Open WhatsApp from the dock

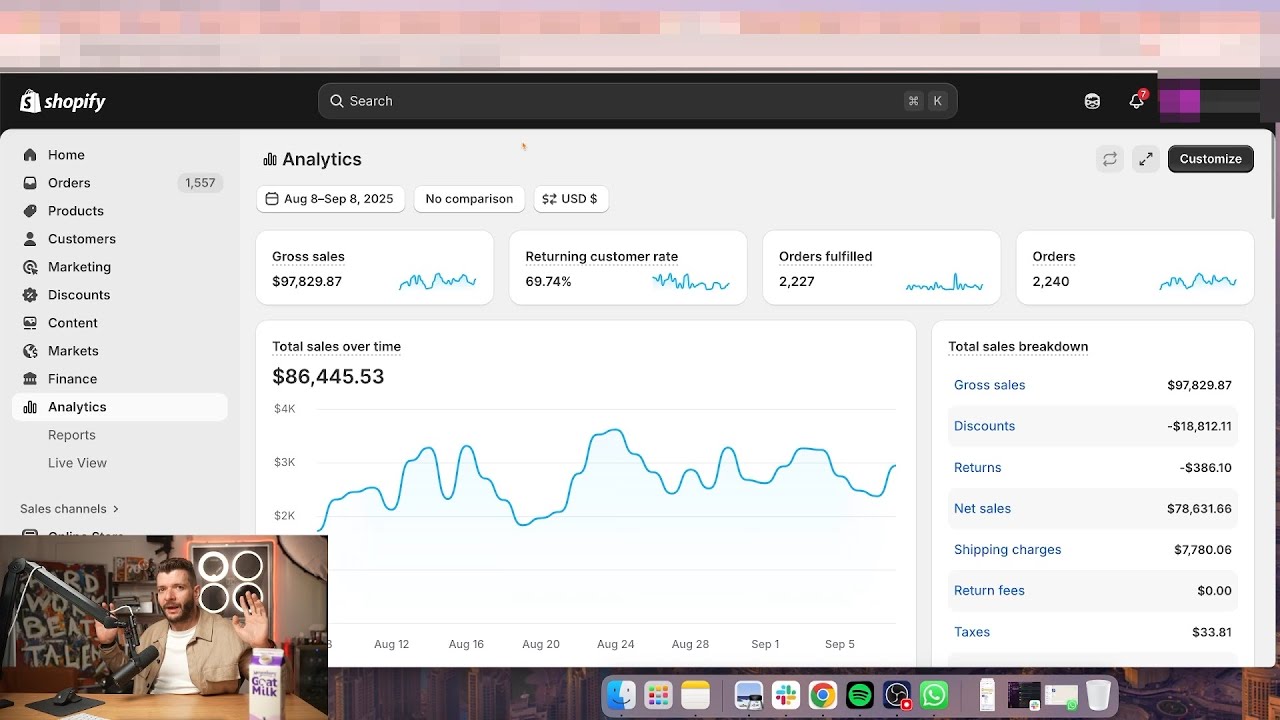point(934,695)
